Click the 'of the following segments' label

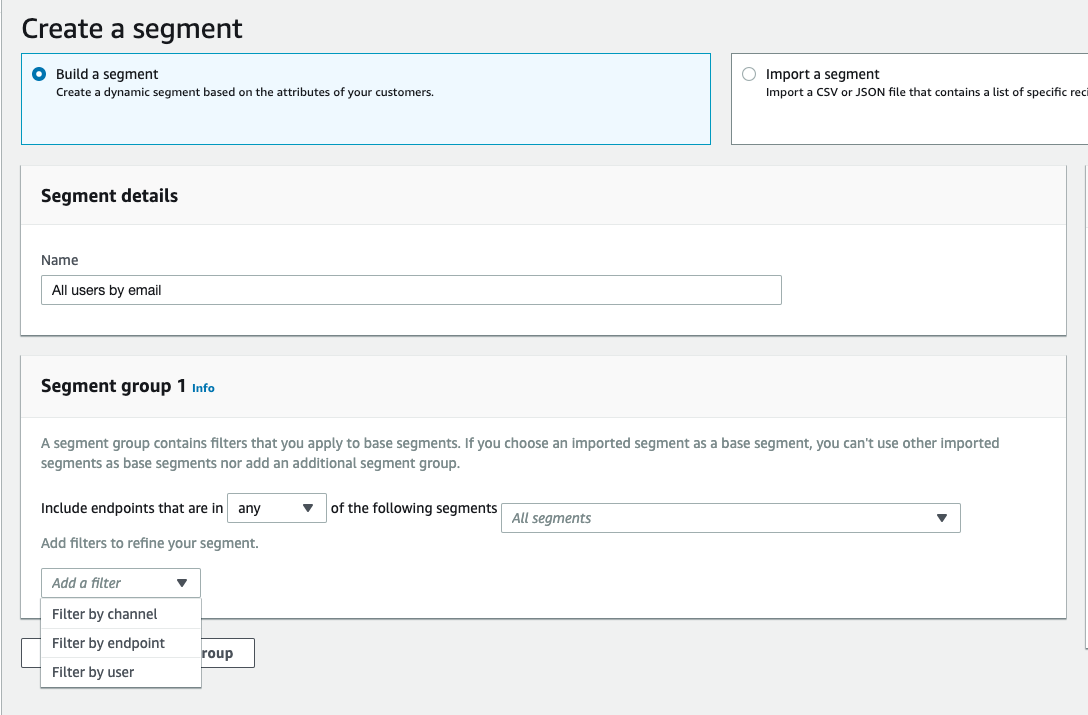[414, 508]
